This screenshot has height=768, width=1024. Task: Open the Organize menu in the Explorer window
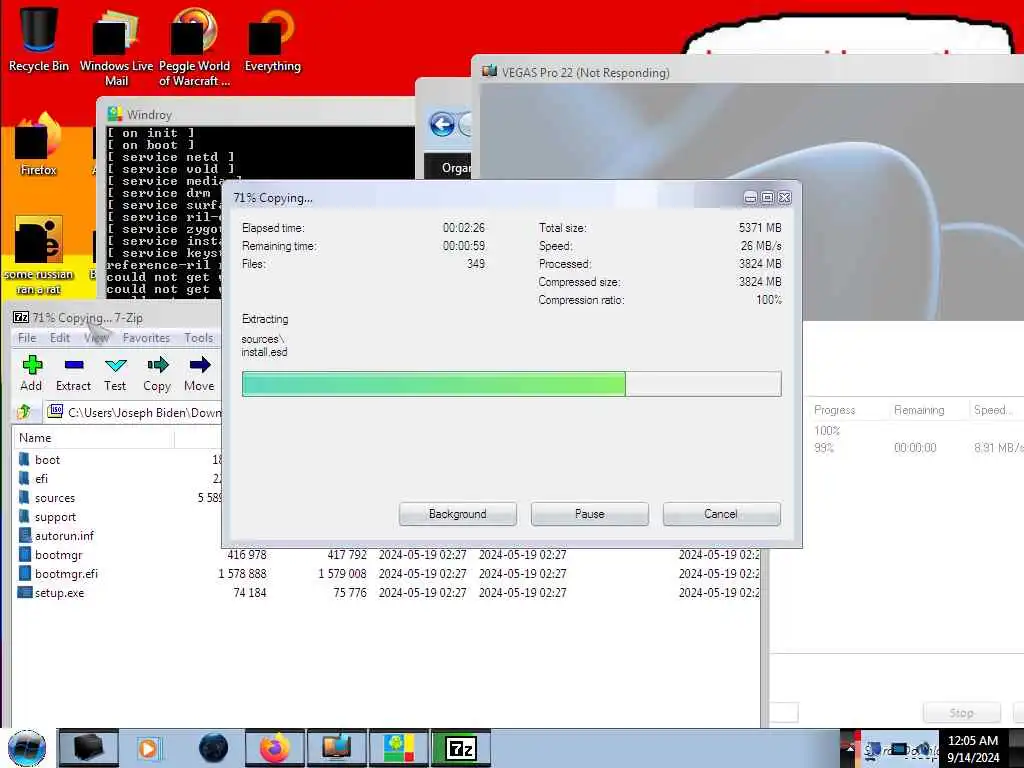(x=456, y=168)
